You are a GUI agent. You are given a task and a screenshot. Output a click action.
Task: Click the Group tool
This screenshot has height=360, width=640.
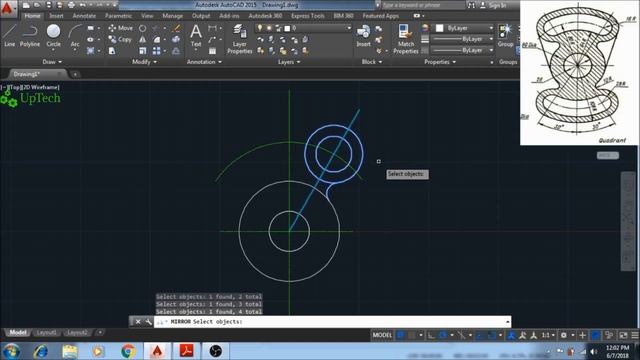click(x=505, y=35)
